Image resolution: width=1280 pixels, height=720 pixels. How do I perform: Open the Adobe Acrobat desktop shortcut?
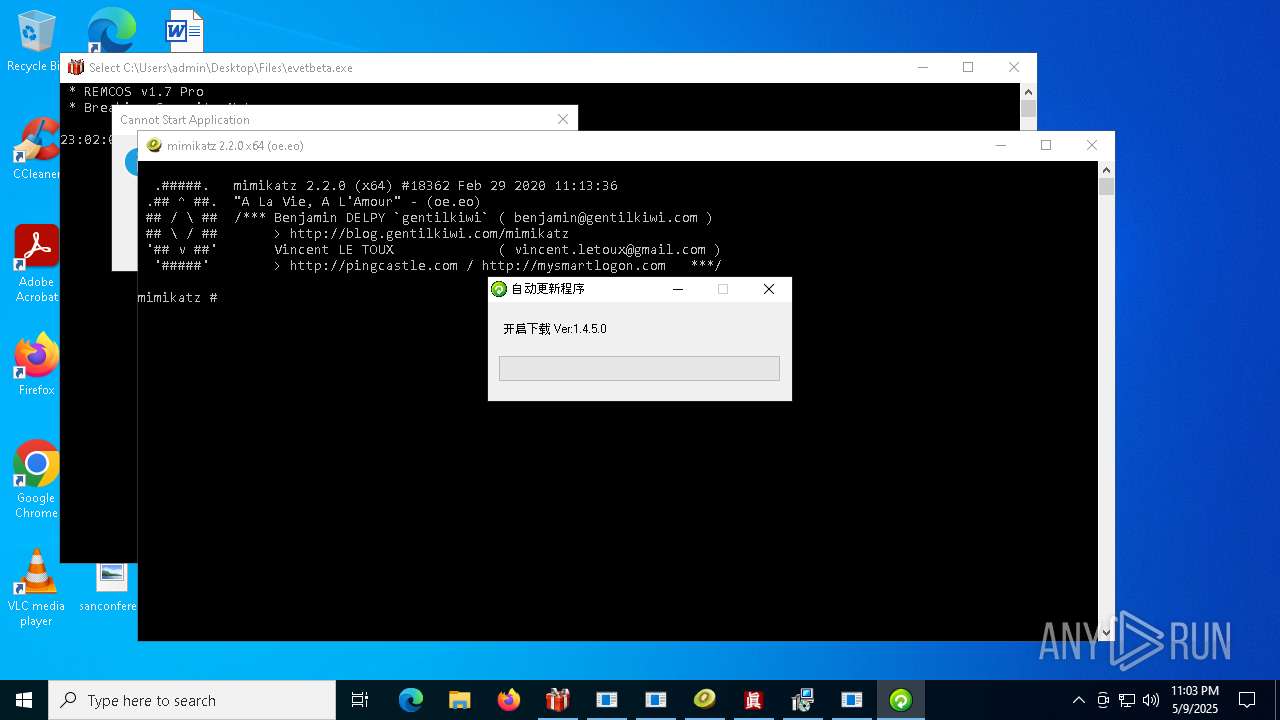pos(36,264)
